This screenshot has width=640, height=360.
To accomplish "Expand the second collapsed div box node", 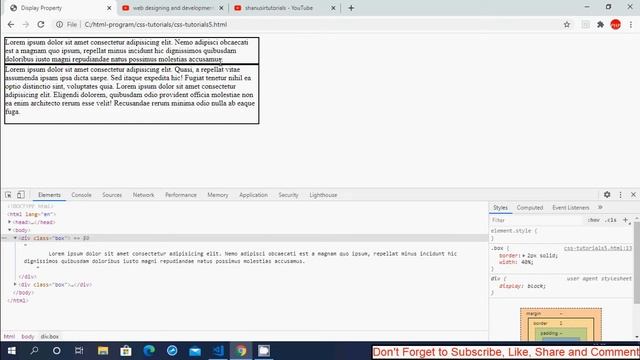I will pyautogui.click(x=15, y=284).
